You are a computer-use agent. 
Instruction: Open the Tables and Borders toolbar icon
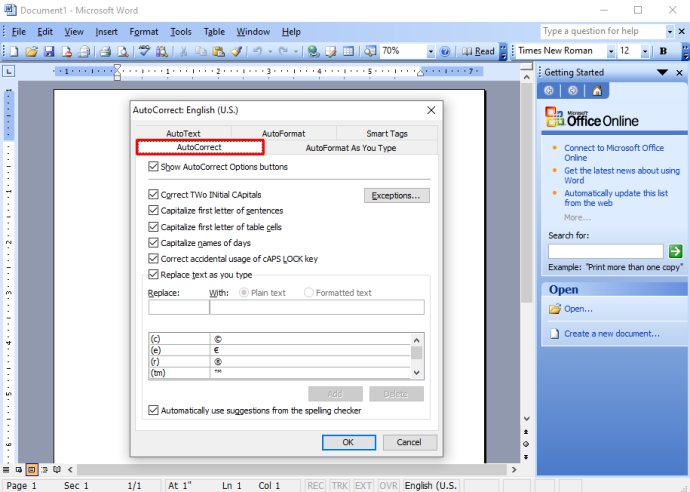point(330,51)
